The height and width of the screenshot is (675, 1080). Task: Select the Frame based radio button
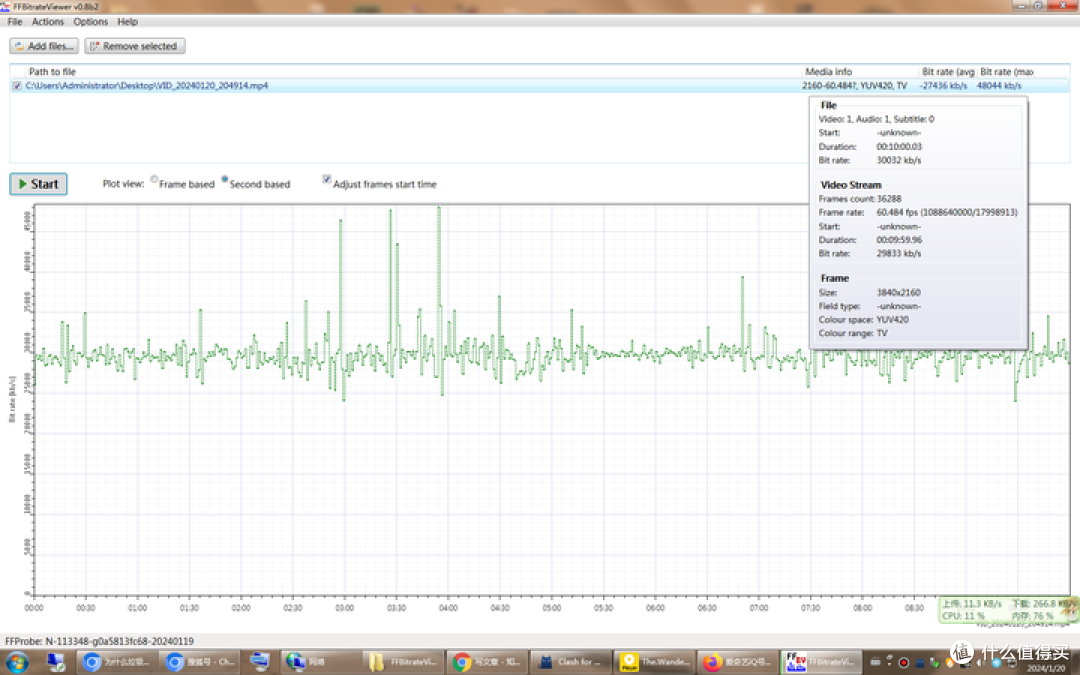click(154, 181)
